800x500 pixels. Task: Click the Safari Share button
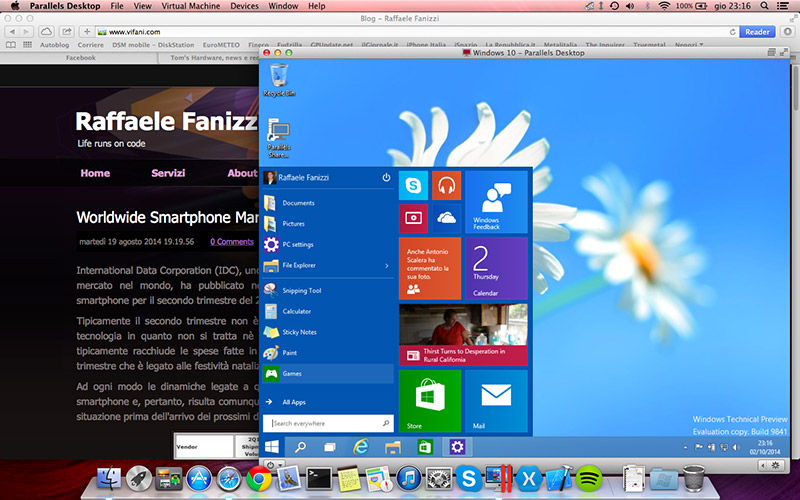click(67, 32)
